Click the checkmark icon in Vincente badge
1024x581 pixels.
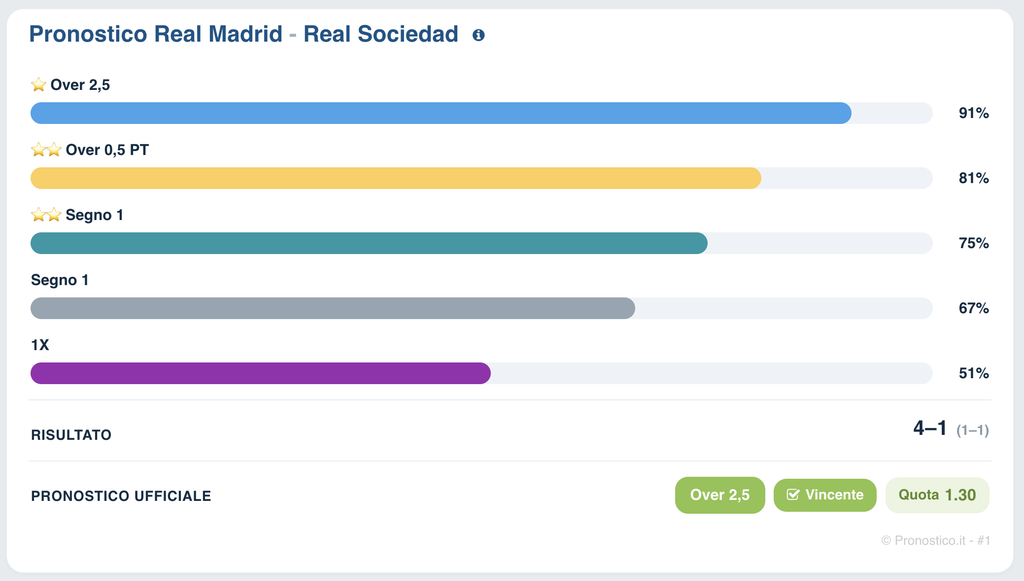click(x=793, y=495)
